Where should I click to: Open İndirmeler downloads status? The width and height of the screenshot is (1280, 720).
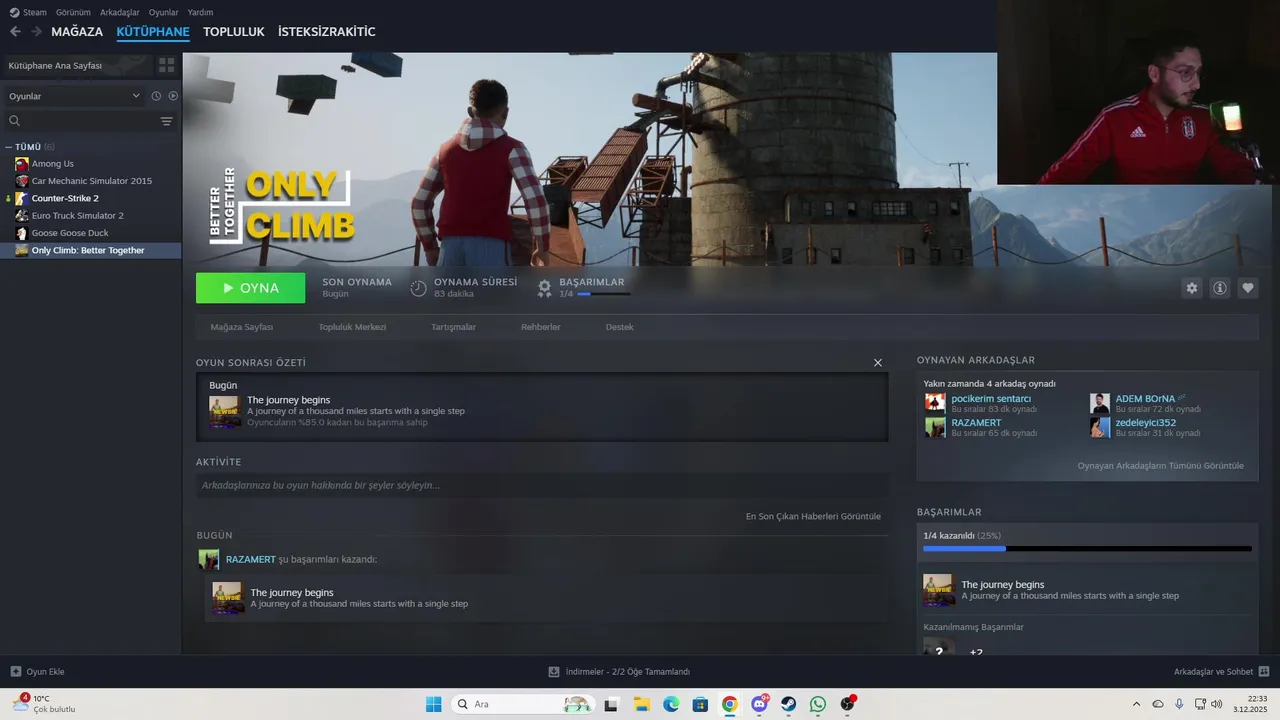pos(619,671)
